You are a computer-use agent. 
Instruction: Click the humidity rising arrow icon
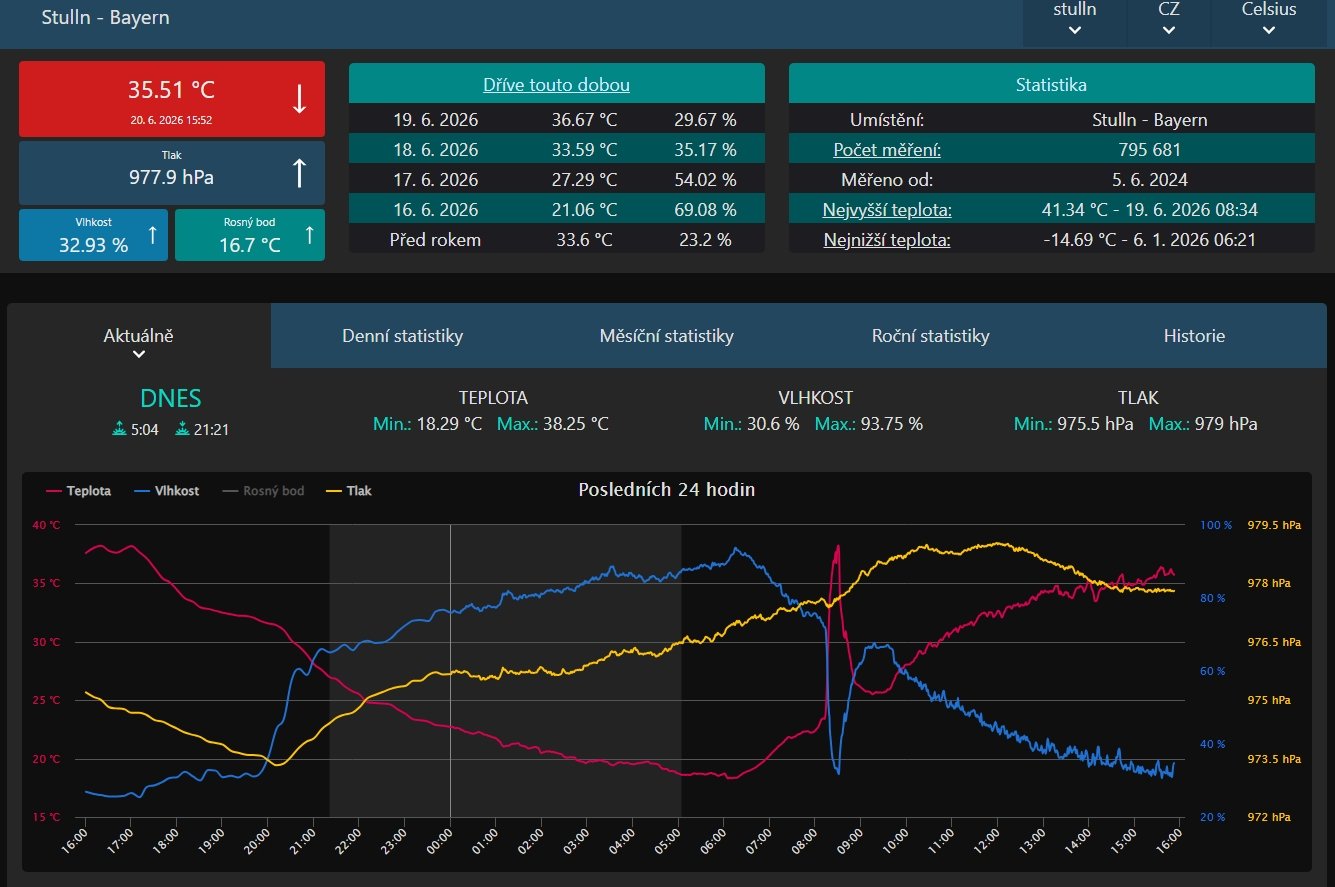152,235
